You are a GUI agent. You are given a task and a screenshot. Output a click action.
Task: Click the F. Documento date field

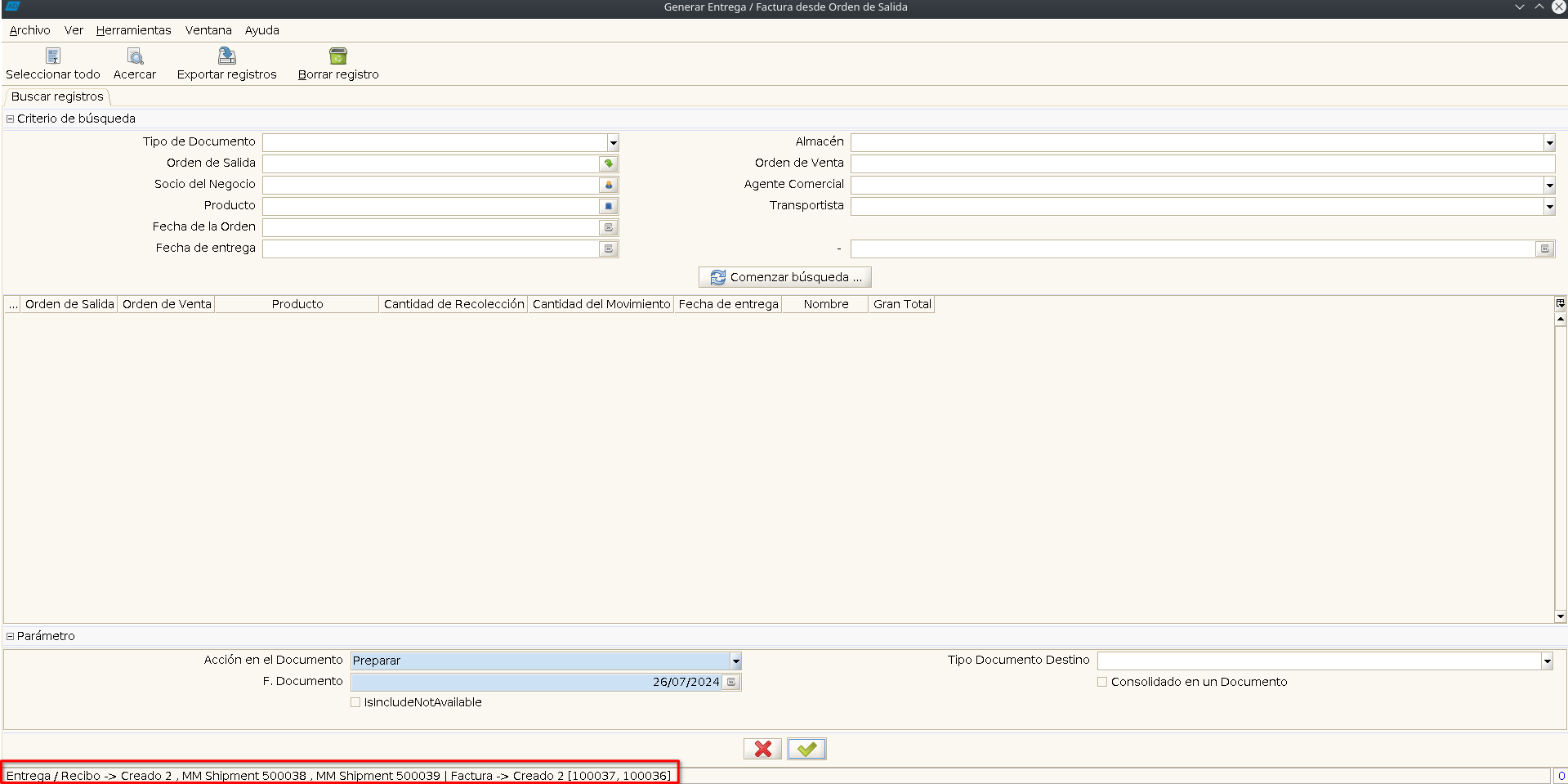[x=536, y=682]
